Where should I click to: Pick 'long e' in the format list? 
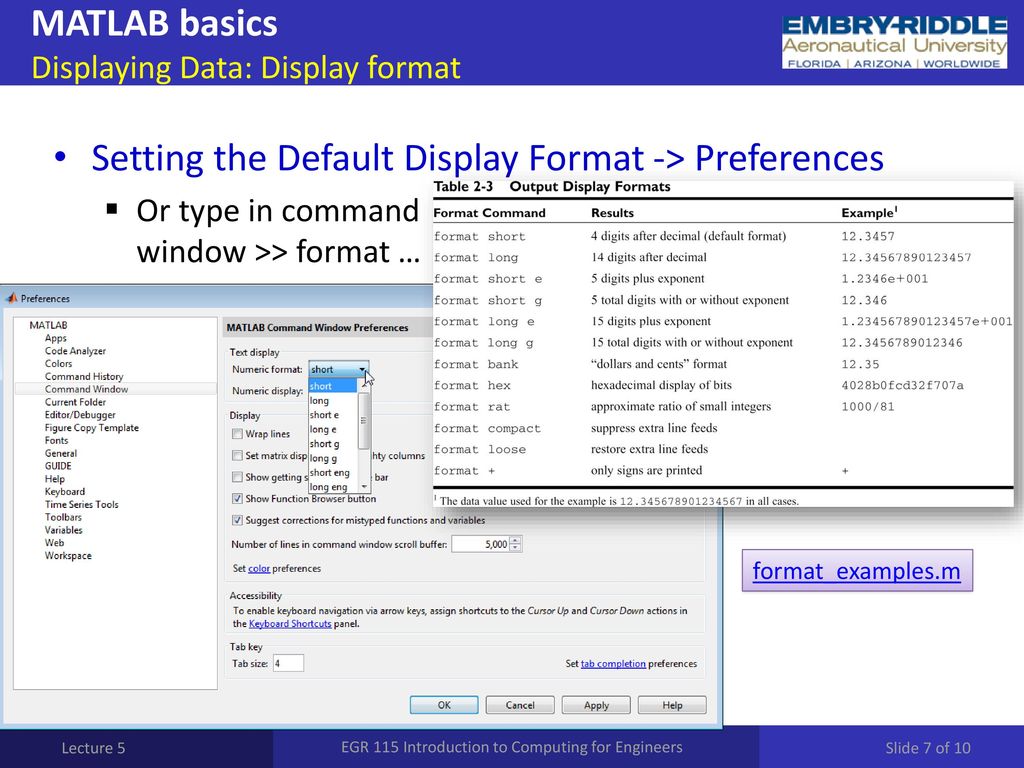pyautogui.click(x=332, y=429)
